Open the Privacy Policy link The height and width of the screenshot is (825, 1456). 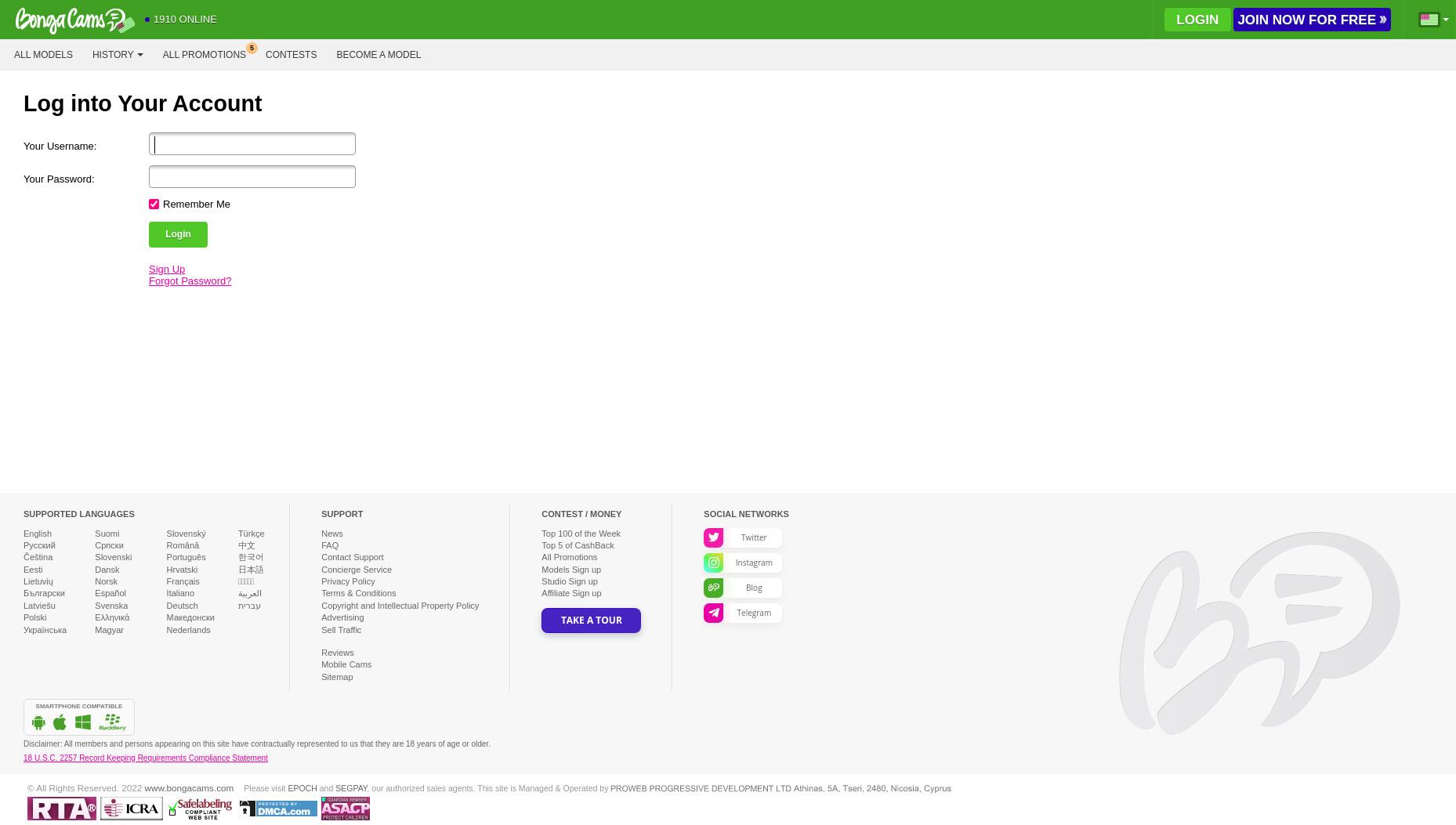pyautogui.click(x=348, y=581)
